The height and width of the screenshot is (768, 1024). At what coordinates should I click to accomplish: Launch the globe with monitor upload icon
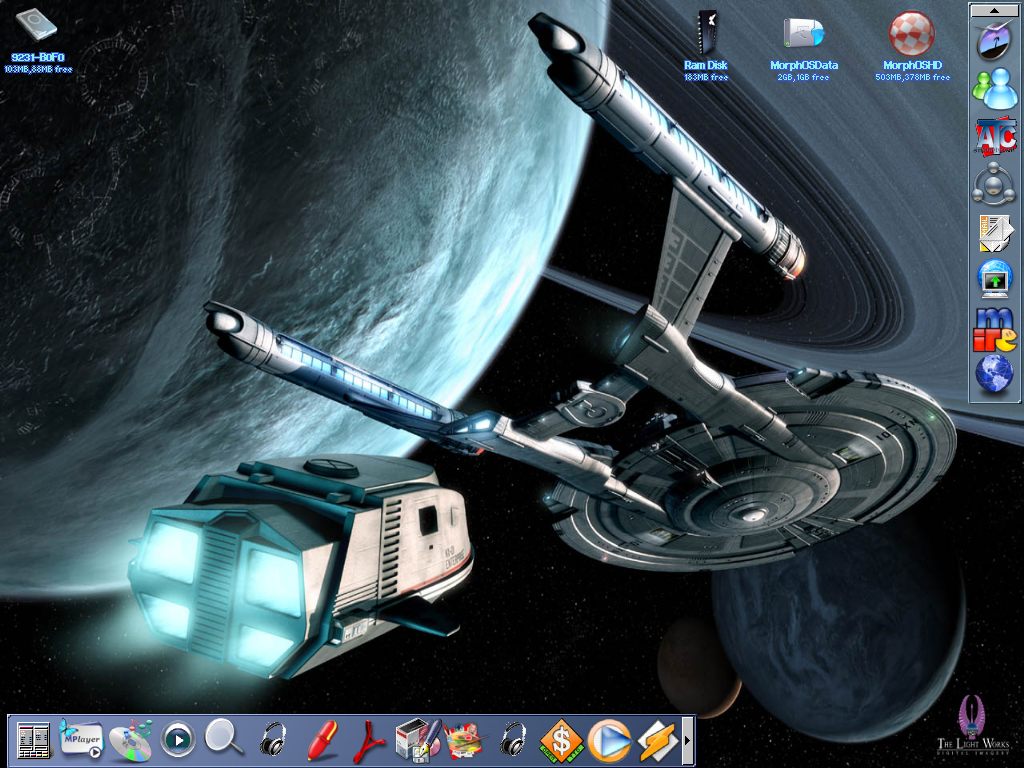click(995, 280)
